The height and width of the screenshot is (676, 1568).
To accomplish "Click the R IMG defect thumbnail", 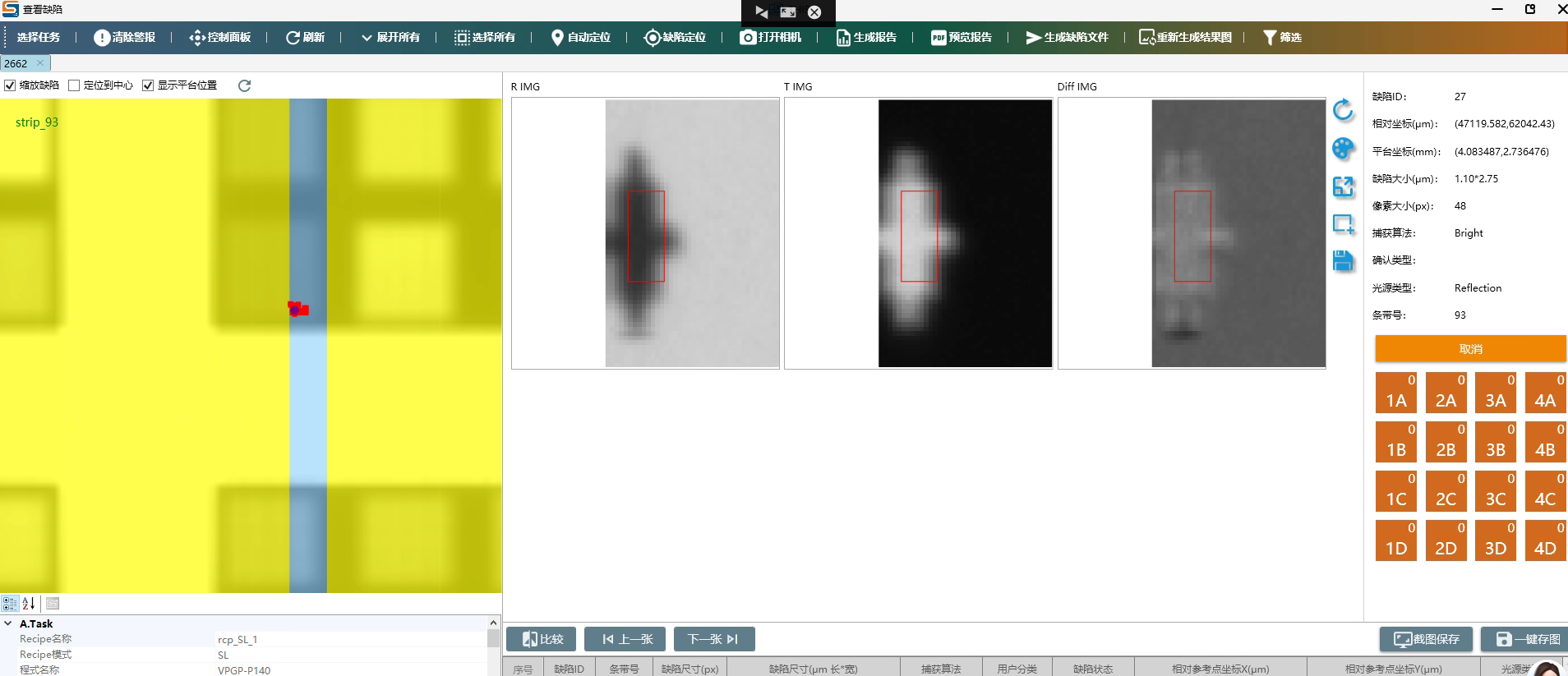I will pyautogui.click(x=645, y=233).
